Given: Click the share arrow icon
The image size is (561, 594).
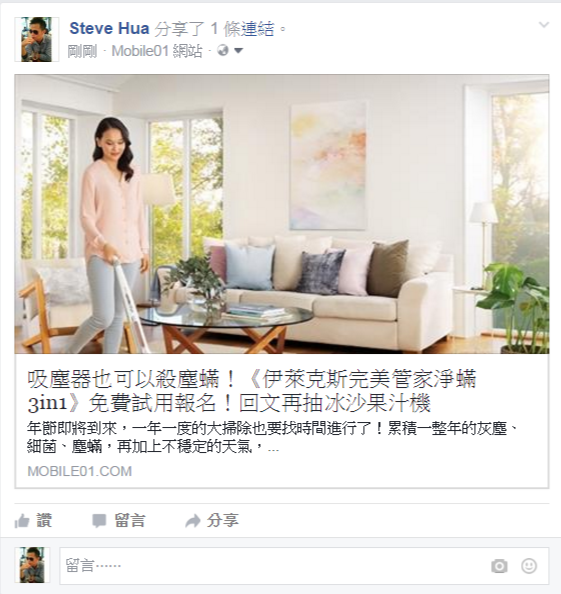Looking at the screenshot, I should [192, 521].
